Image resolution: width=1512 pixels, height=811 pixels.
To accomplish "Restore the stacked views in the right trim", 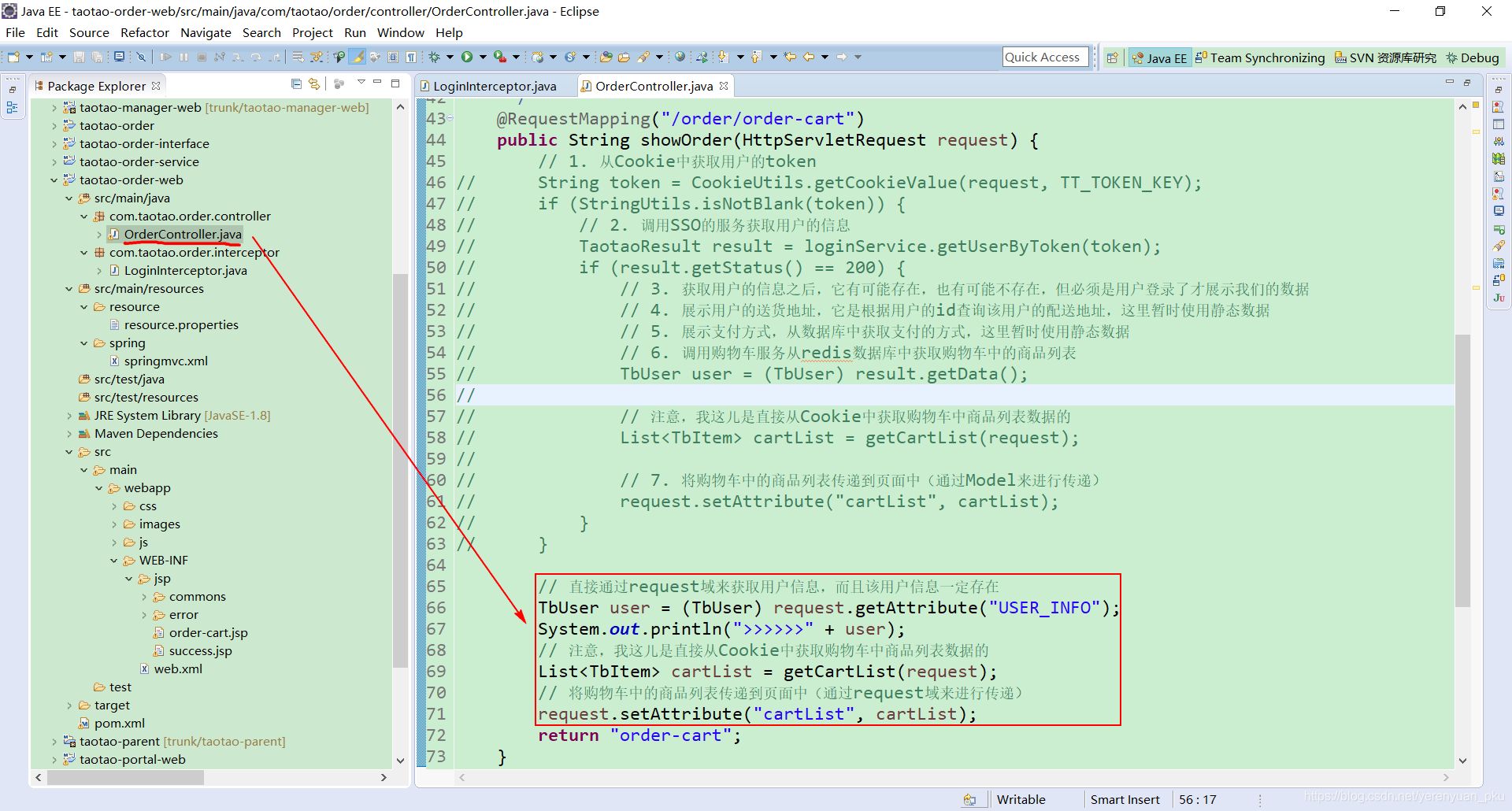I will (x=1499, y=89).
